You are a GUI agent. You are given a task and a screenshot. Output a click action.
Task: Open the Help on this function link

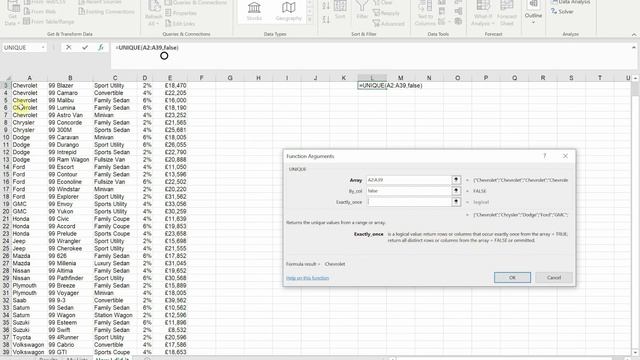[x=307, y=278]
